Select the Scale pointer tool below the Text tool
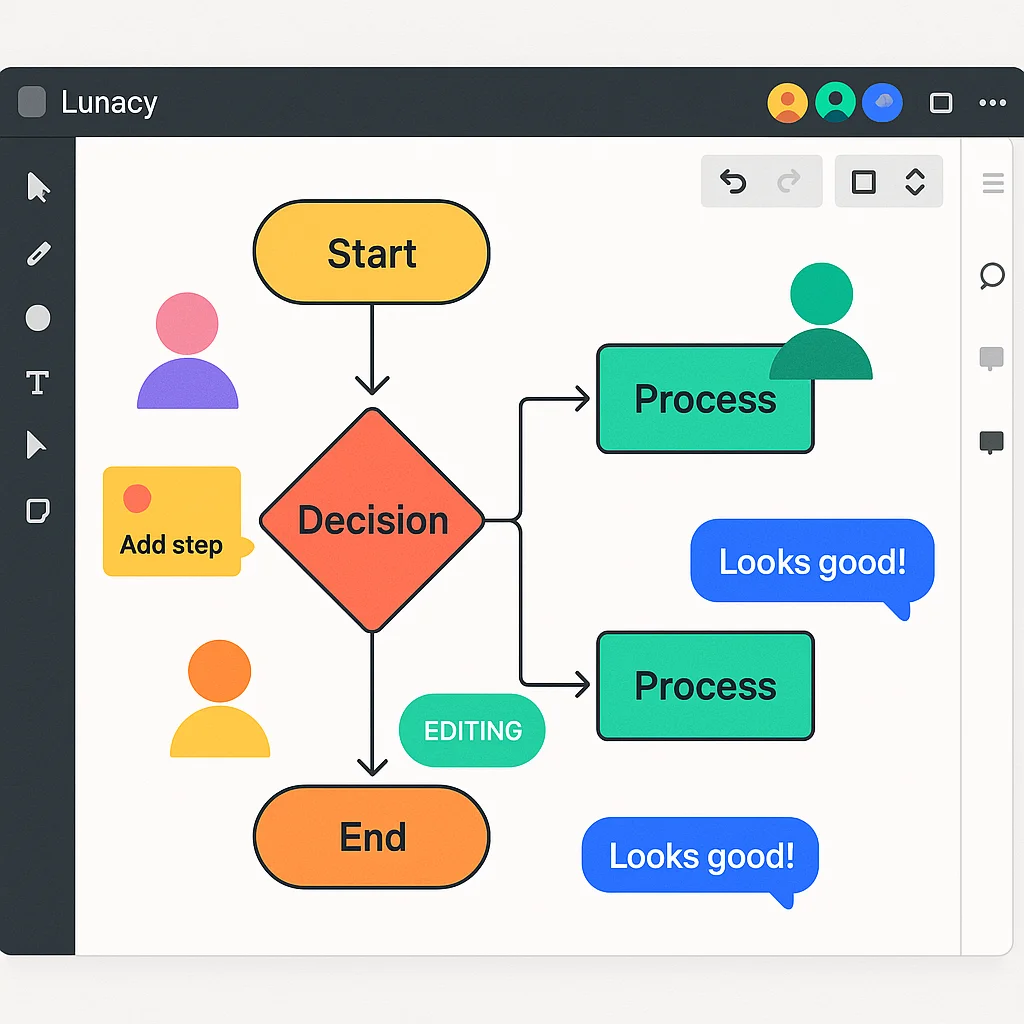The image size is (1024, 1024). click(x=37, y=446)
